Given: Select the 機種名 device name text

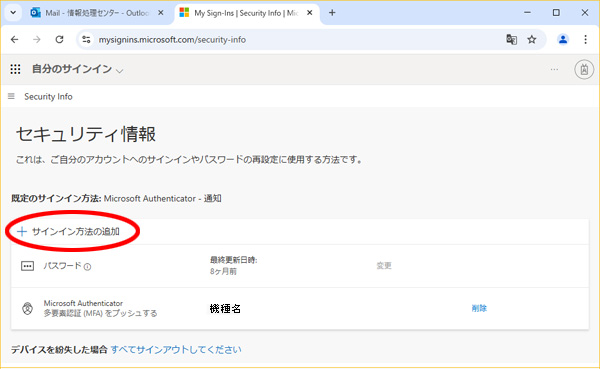Looking at the screenshot, I should 225,309.
